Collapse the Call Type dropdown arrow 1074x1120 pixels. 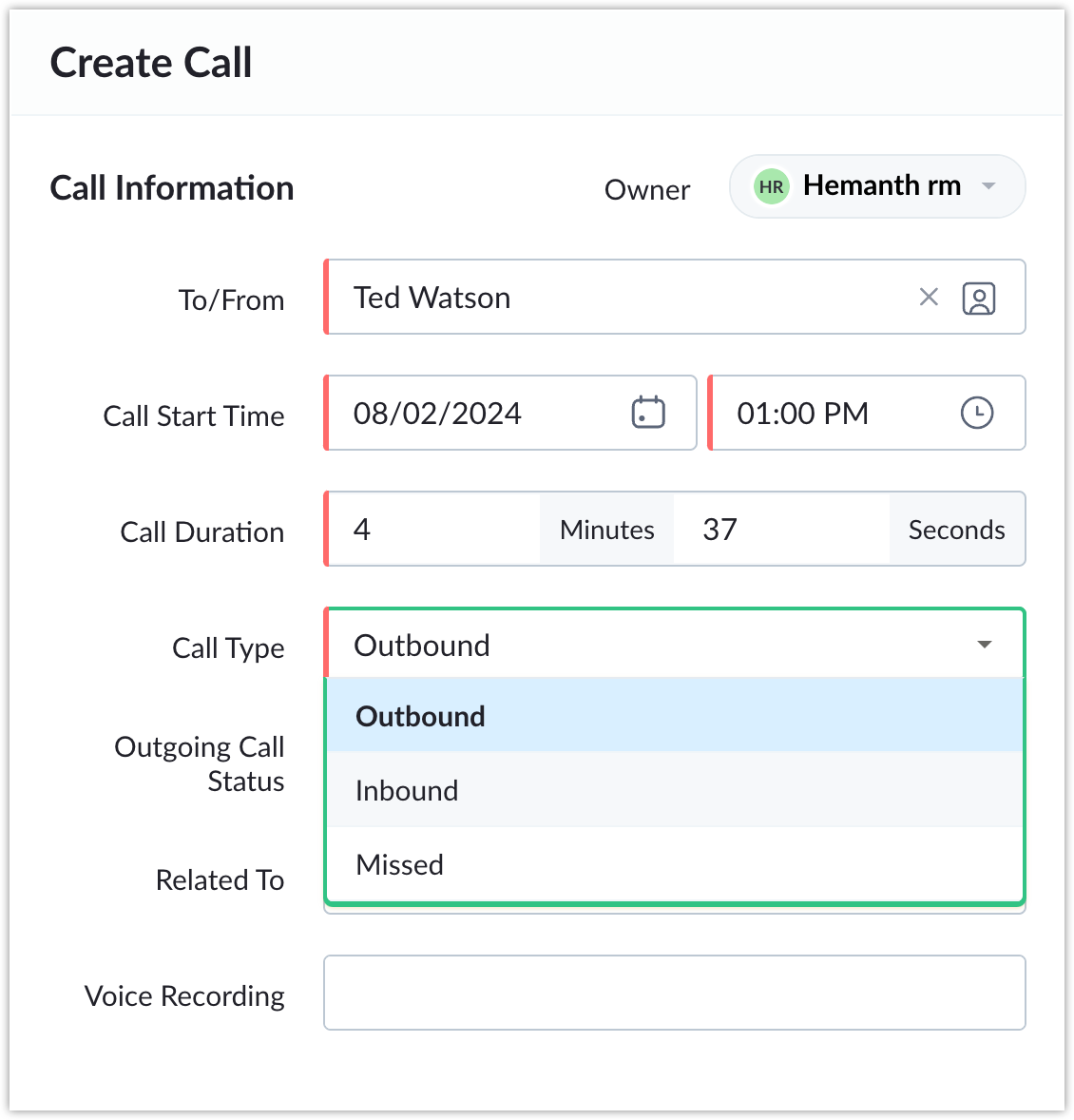pyautogui.click(x=985, y=645)
